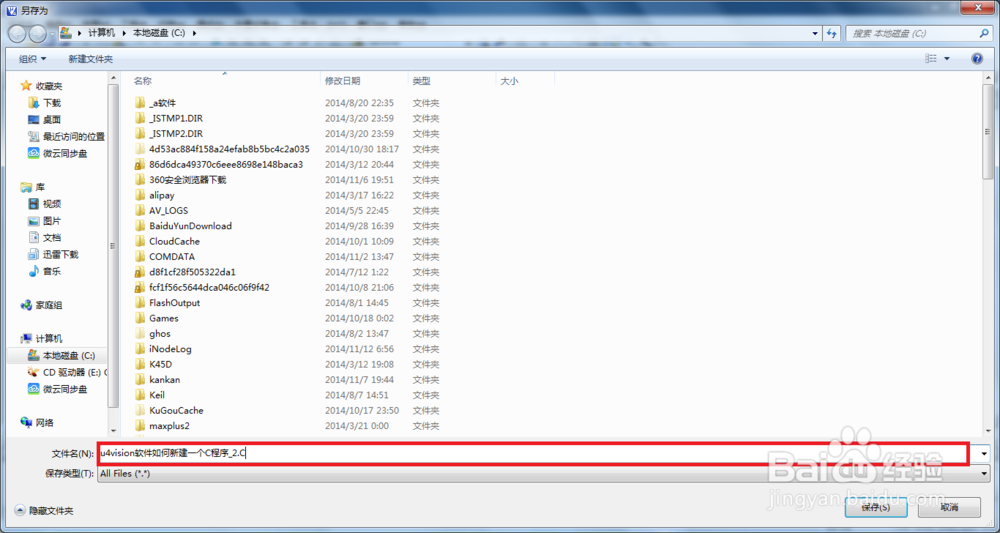The width and height of the screenshot is (1000, 533).
Task: Select 文档 in libraries
Action: click(52, 237)
